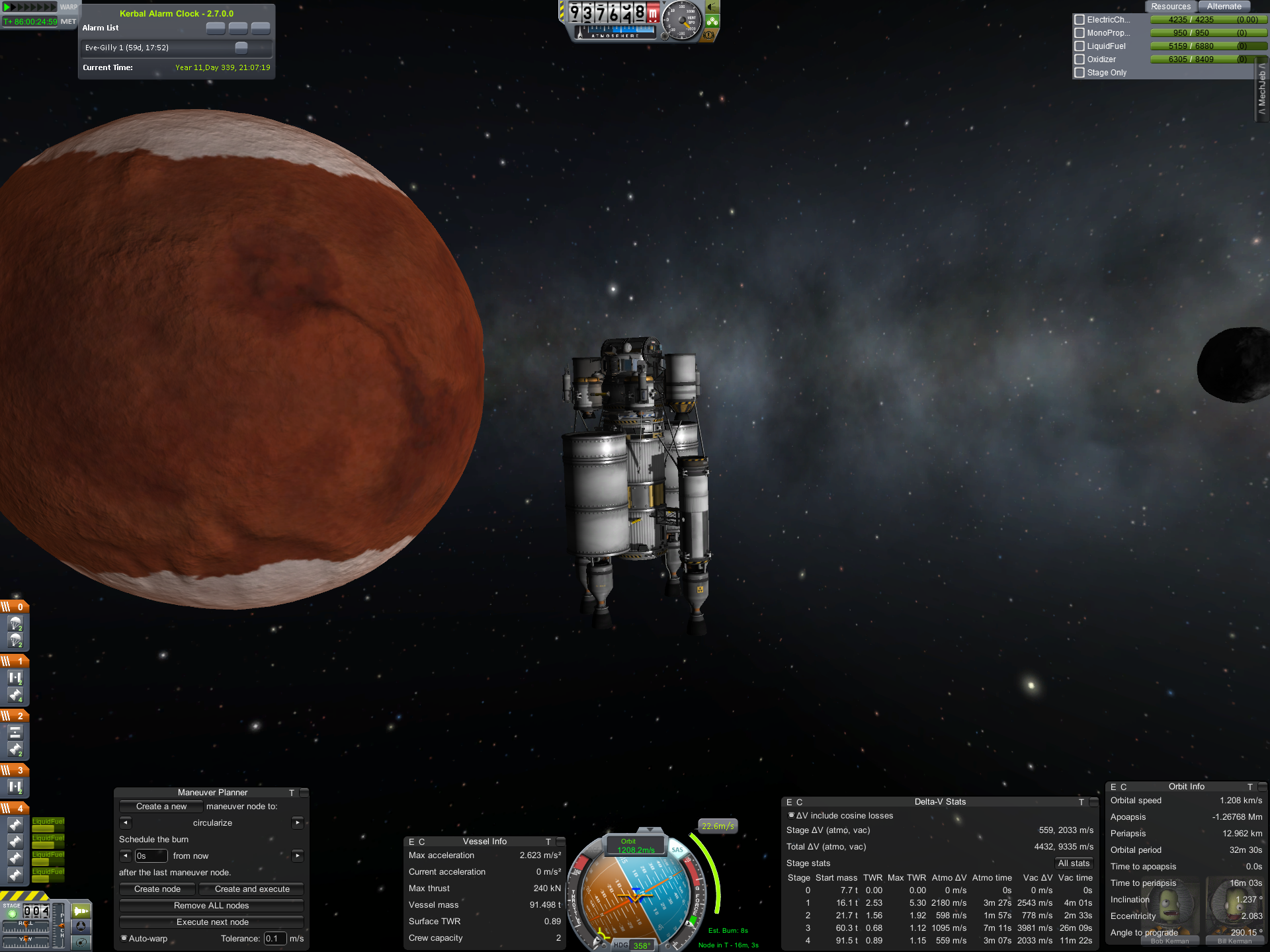Click left arrow beside burn time field
This screenshot has width=1270, height=952.
point(126,856)
